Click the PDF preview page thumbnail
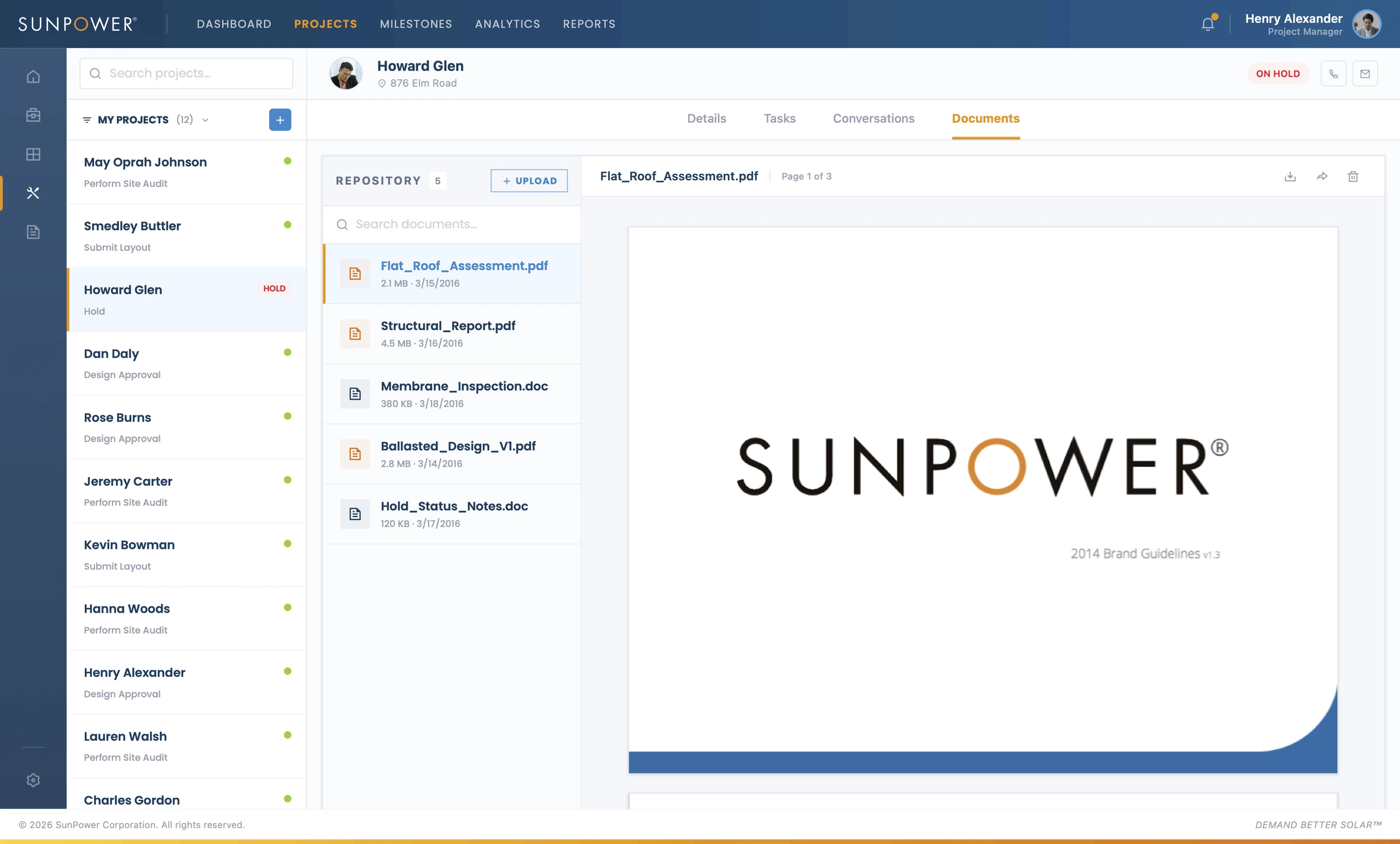1400x844 pixels. 982,500
